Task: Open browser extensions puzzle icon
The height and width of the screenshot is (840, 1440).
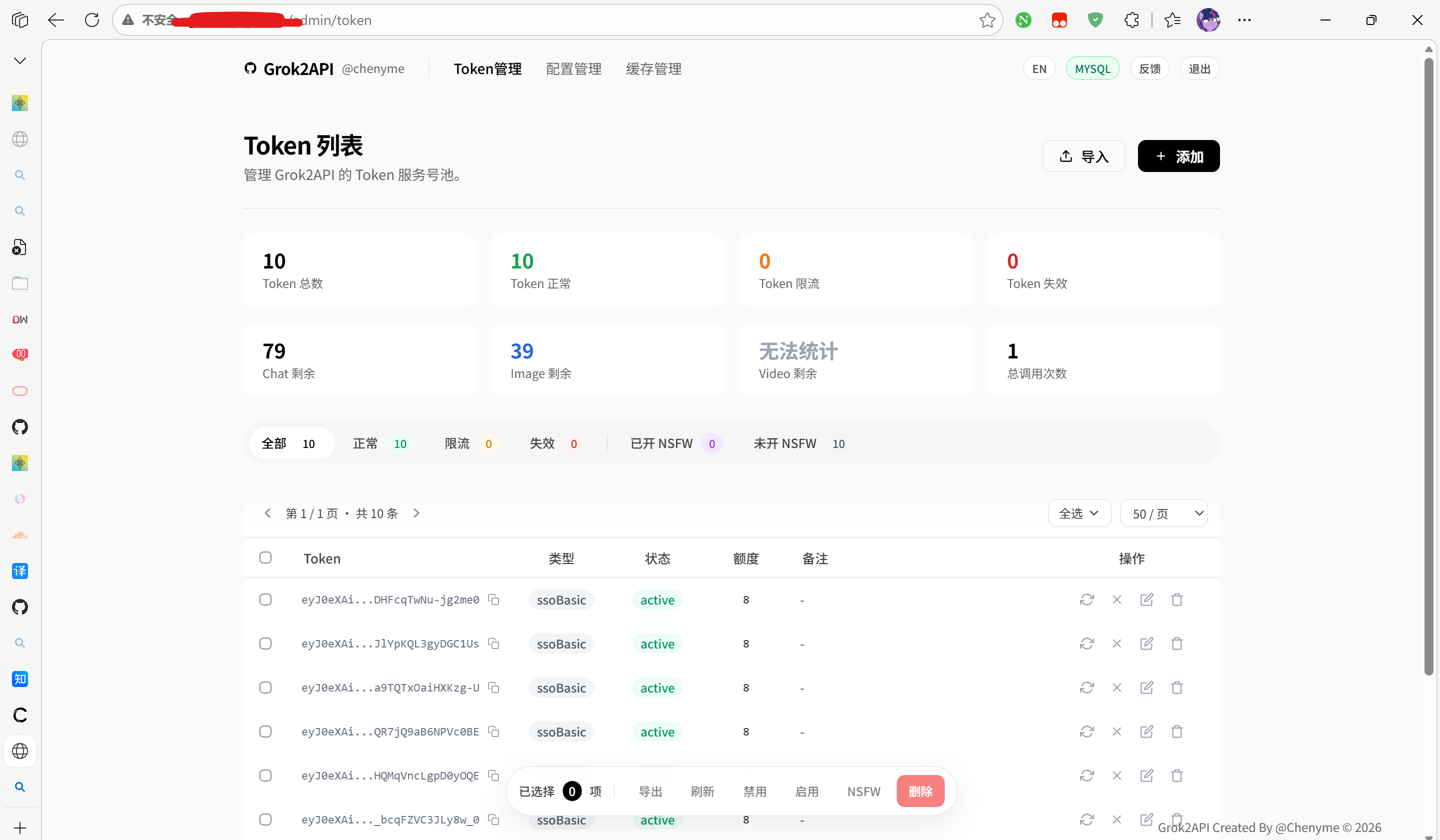Action: [x=1131, y=20]
